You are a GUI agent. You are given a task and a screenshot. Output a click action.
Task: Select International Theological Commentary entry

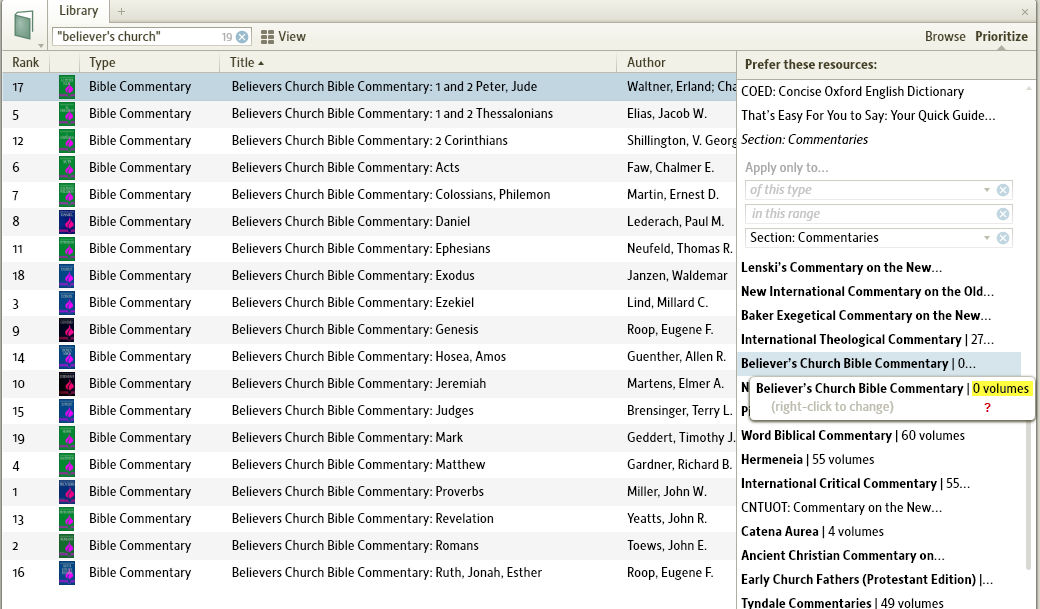tap(867, 340)
